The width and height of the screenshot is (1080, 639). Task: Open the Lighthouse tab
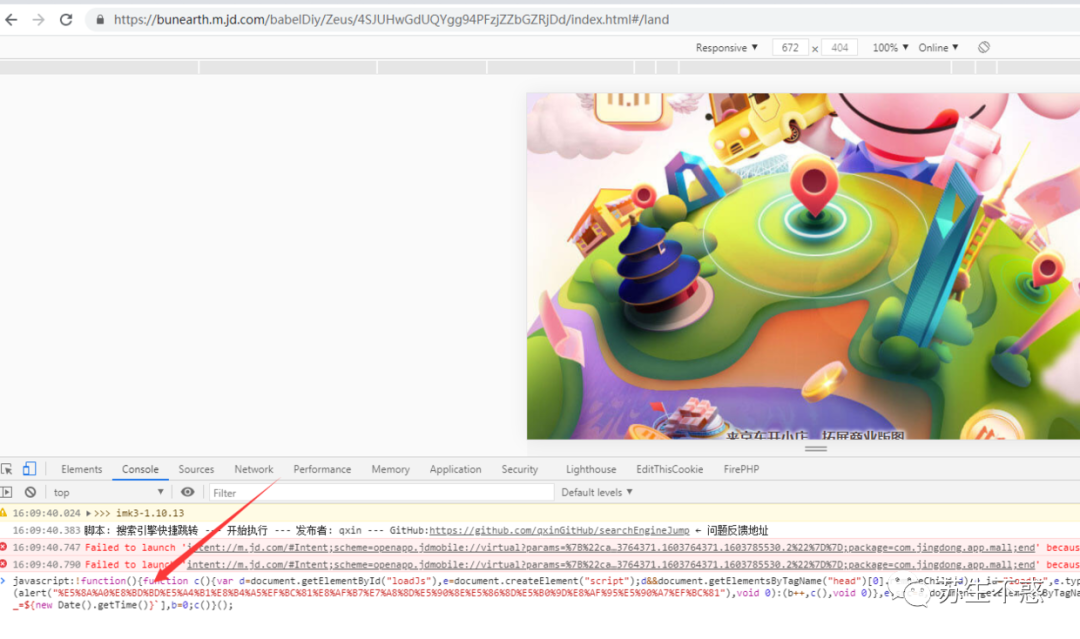(x=591, y=469)
